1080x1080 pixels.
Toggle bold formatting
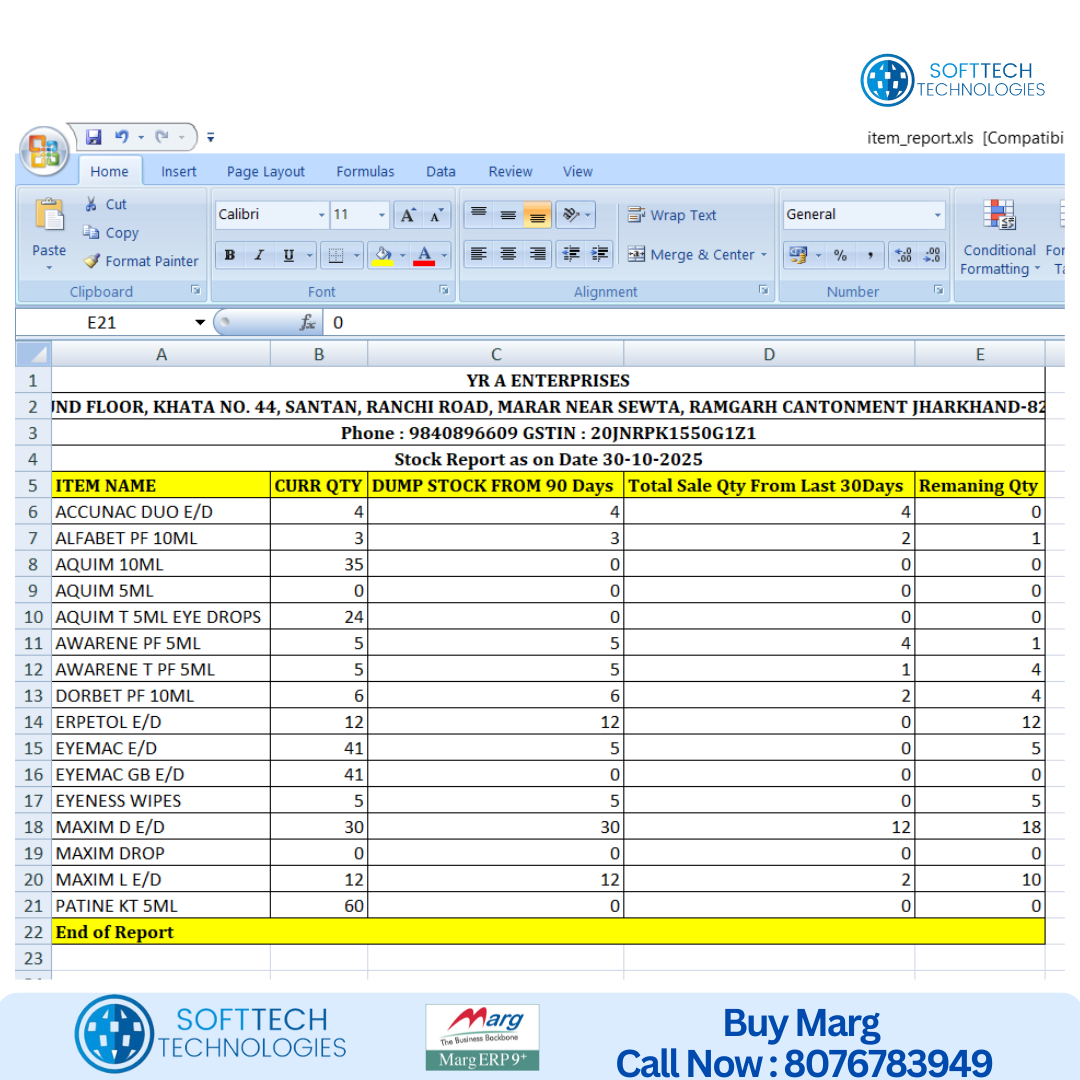coord(230,255)
